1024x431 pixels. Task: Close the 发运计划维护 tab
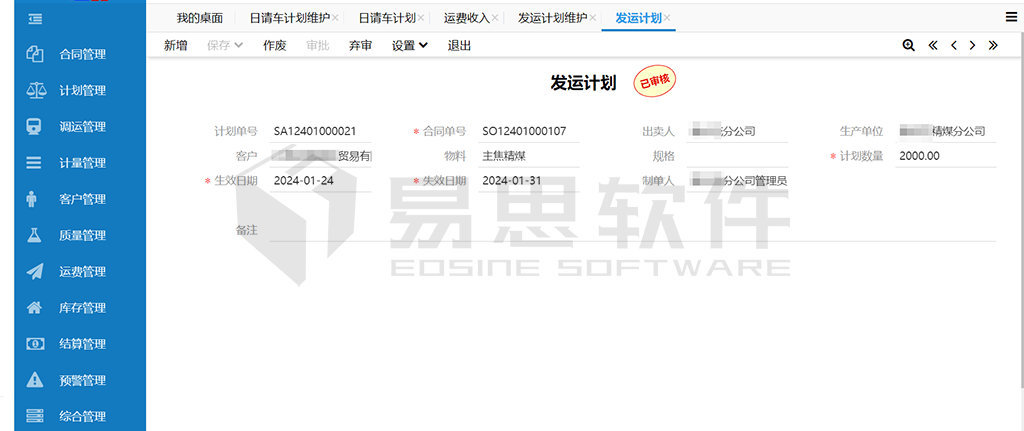593,18
